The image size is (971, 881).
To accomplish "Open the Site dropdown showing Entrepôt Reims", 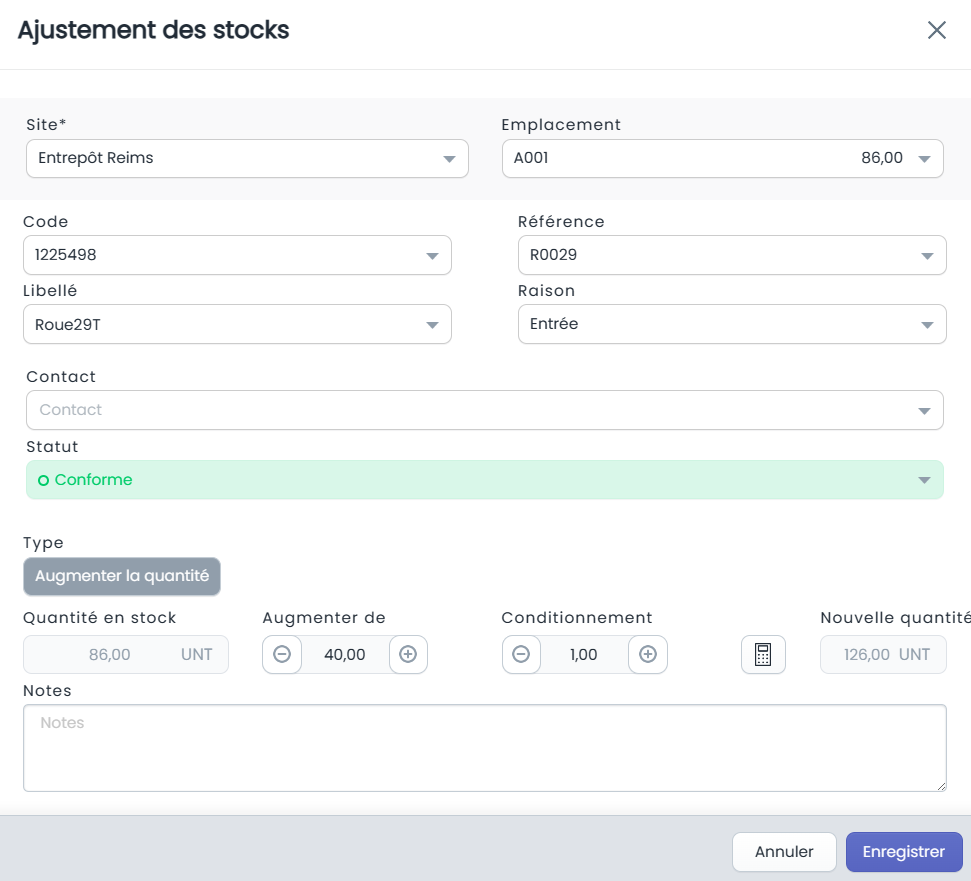I will (247, 158).
